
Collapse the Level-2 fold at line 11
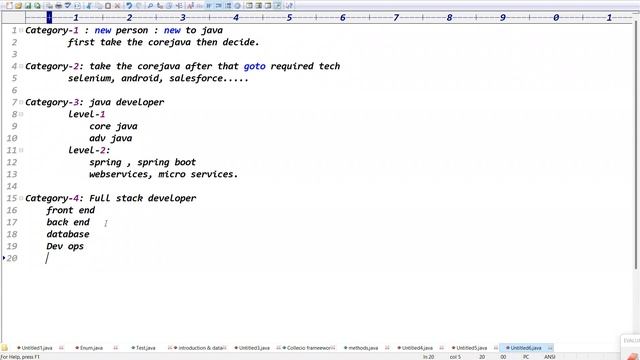[x=21, y=150]
